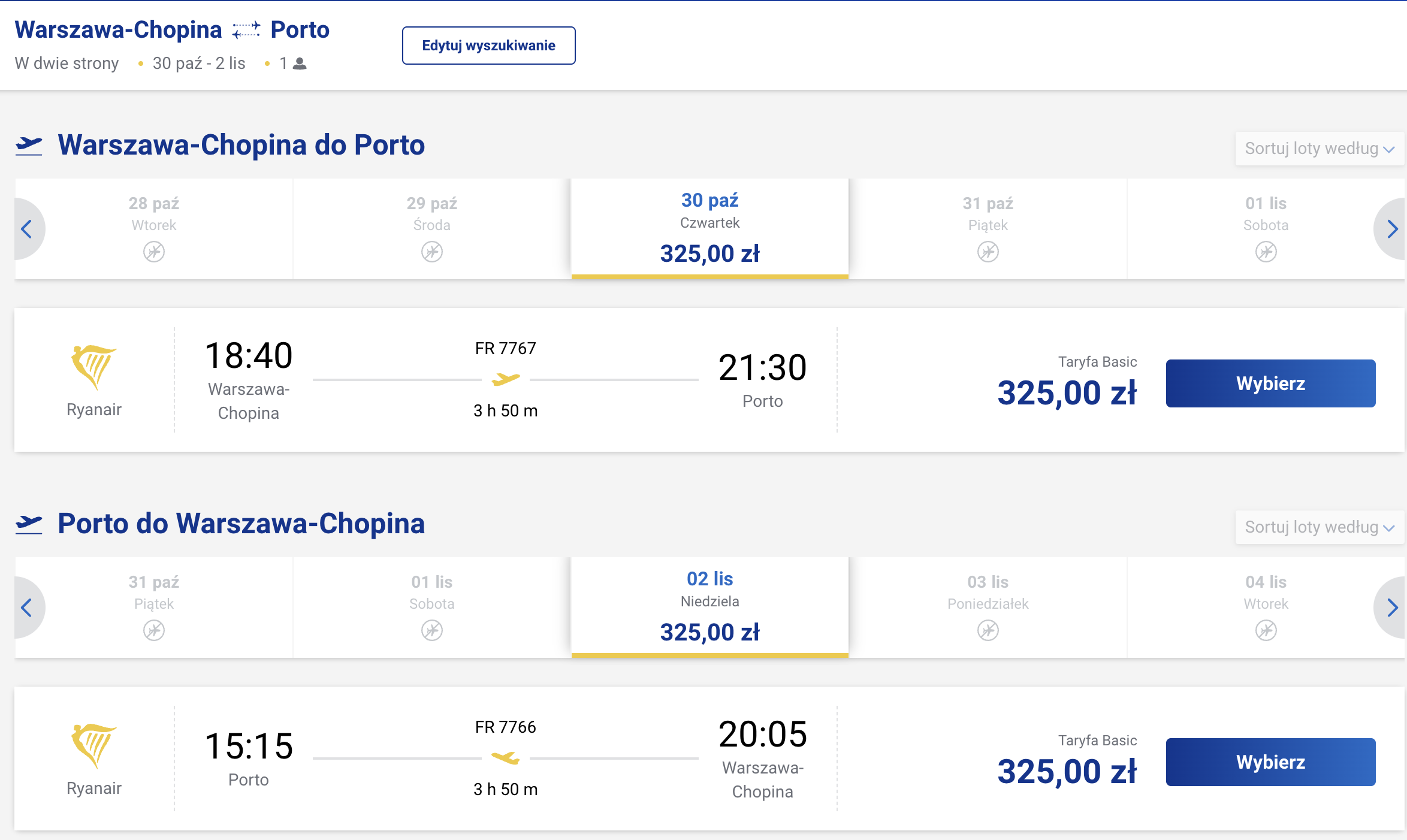Click the round-trip arrows icon in header
Screen dimensions: 1407x840
[x=246, y=30]
